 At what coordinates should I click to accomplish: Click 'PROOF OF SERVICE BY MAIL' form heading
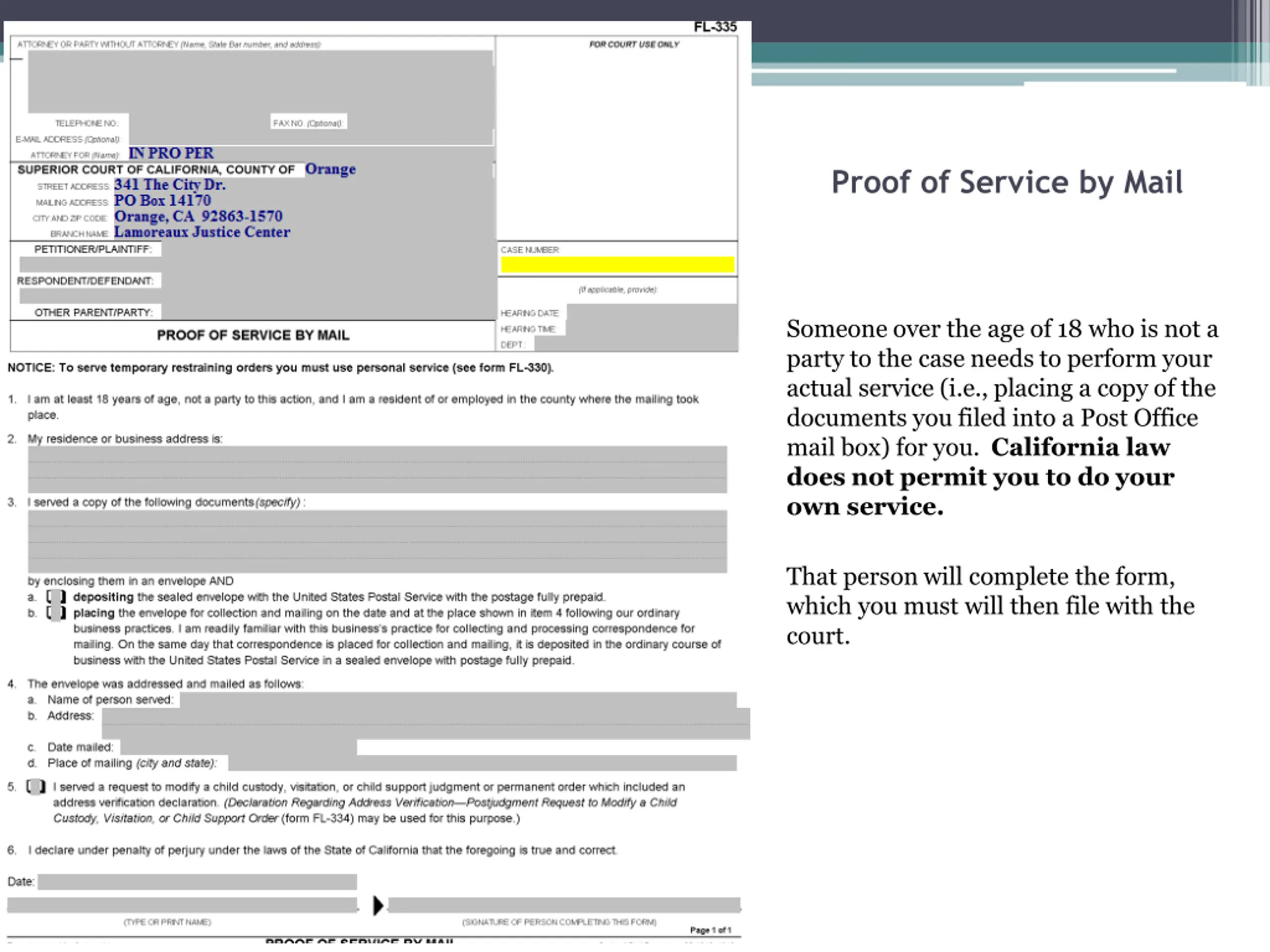253,335
